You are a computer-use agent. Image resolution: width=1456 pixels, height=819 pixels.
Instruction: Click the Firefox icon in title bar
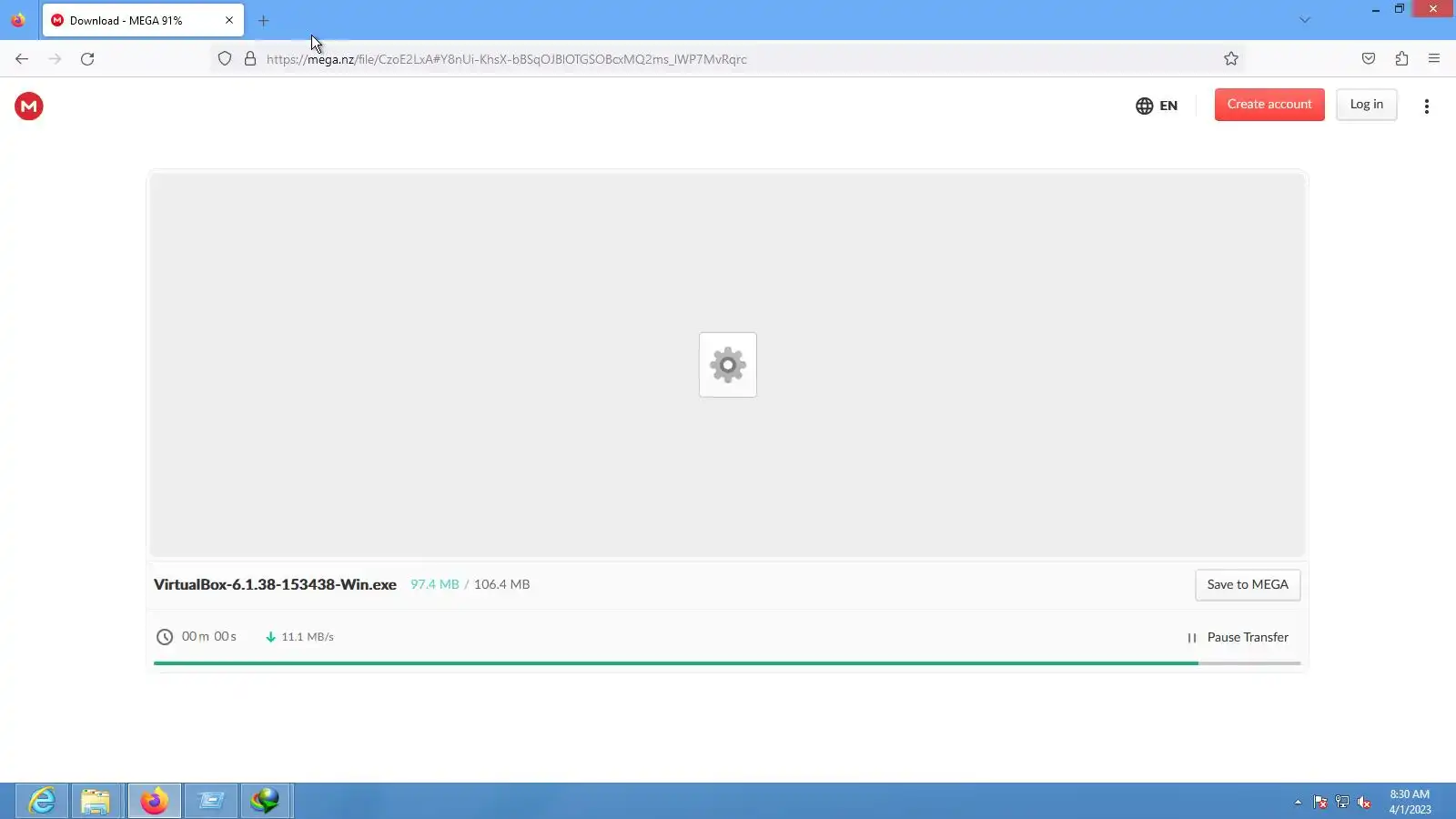[18, 20]
